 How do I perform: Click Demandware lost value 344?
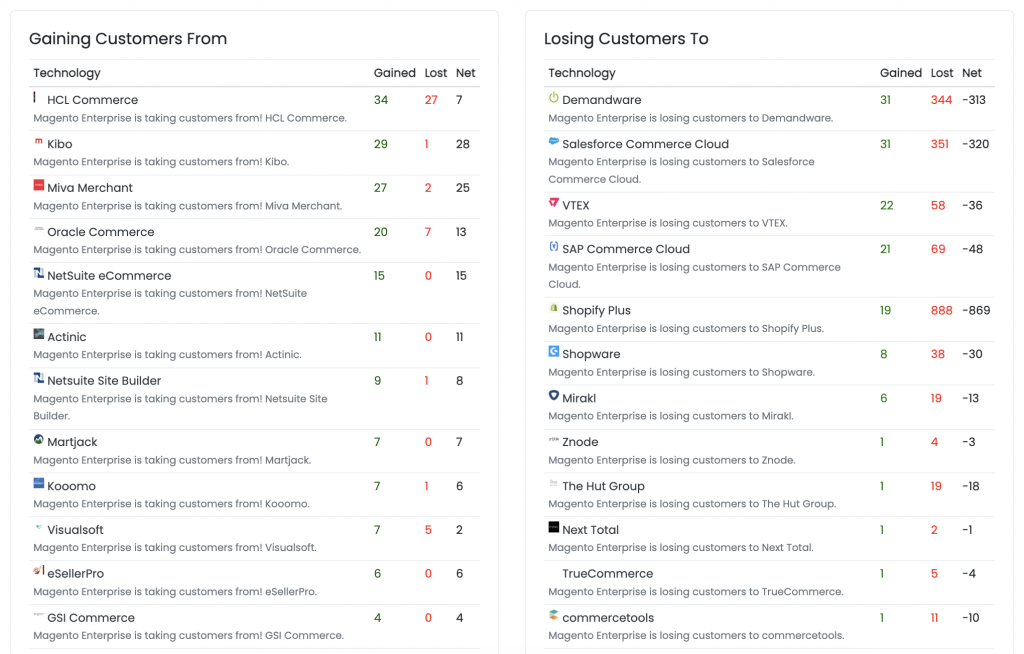click(x=941, y=100)
